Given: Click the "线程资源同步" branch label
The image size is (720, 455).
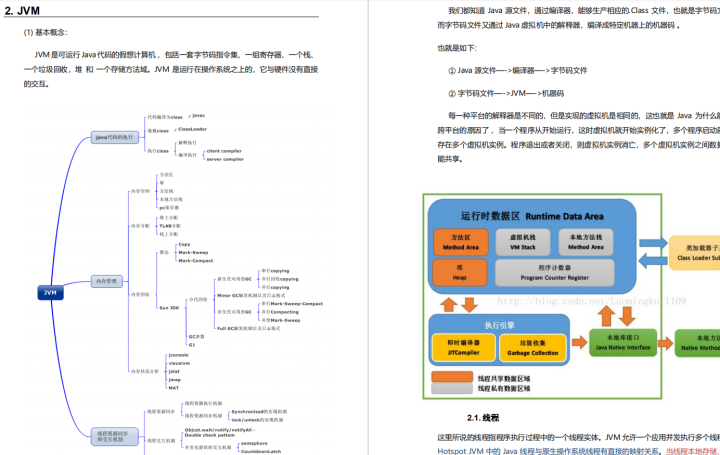Looking at the screenshot, I should point(161,411).
